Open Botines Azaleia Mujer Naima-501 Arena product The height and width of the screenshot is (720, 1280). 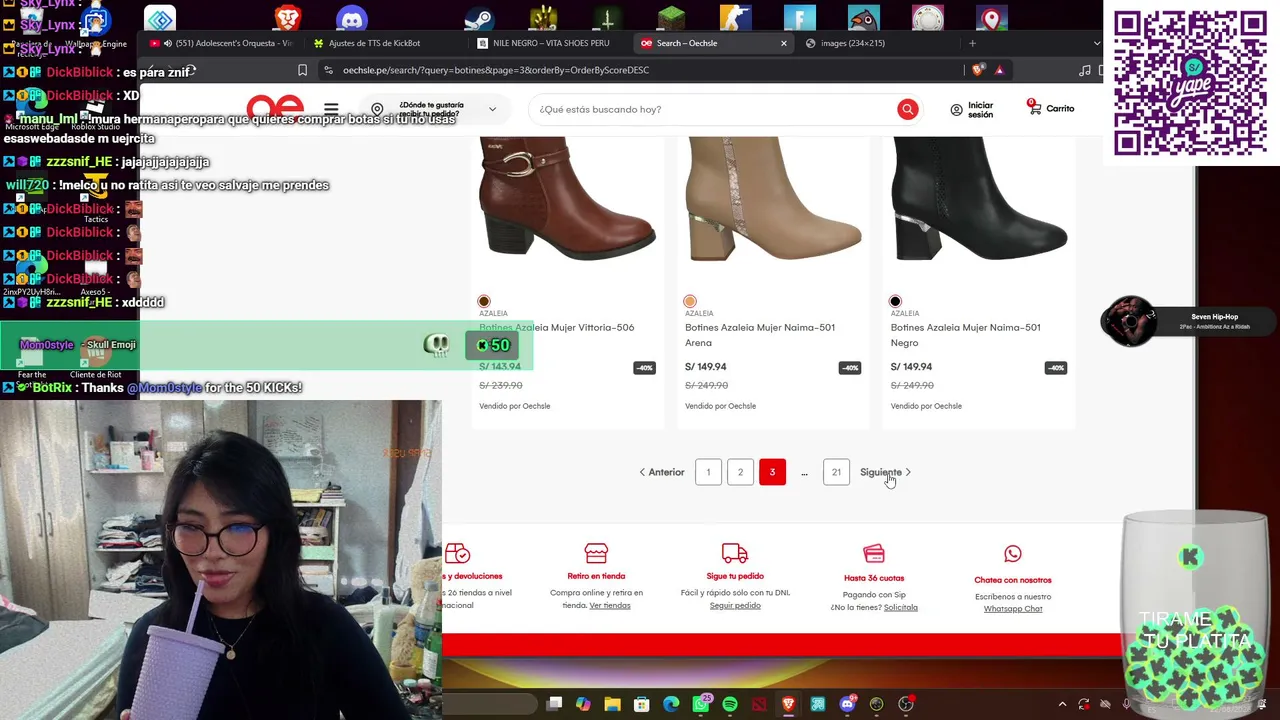760,335
